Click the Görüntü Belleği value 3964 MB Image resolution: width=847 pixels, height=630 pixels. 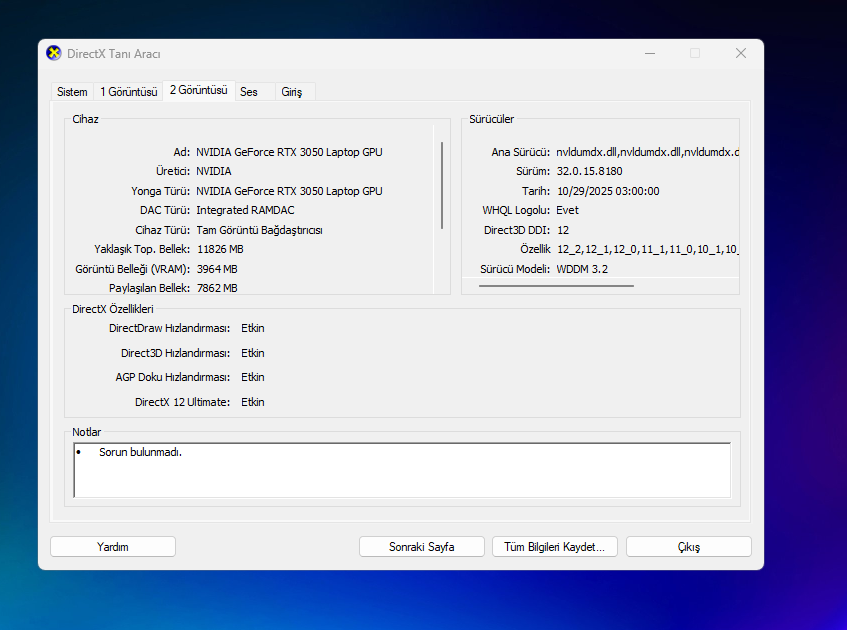coord(217,269)
